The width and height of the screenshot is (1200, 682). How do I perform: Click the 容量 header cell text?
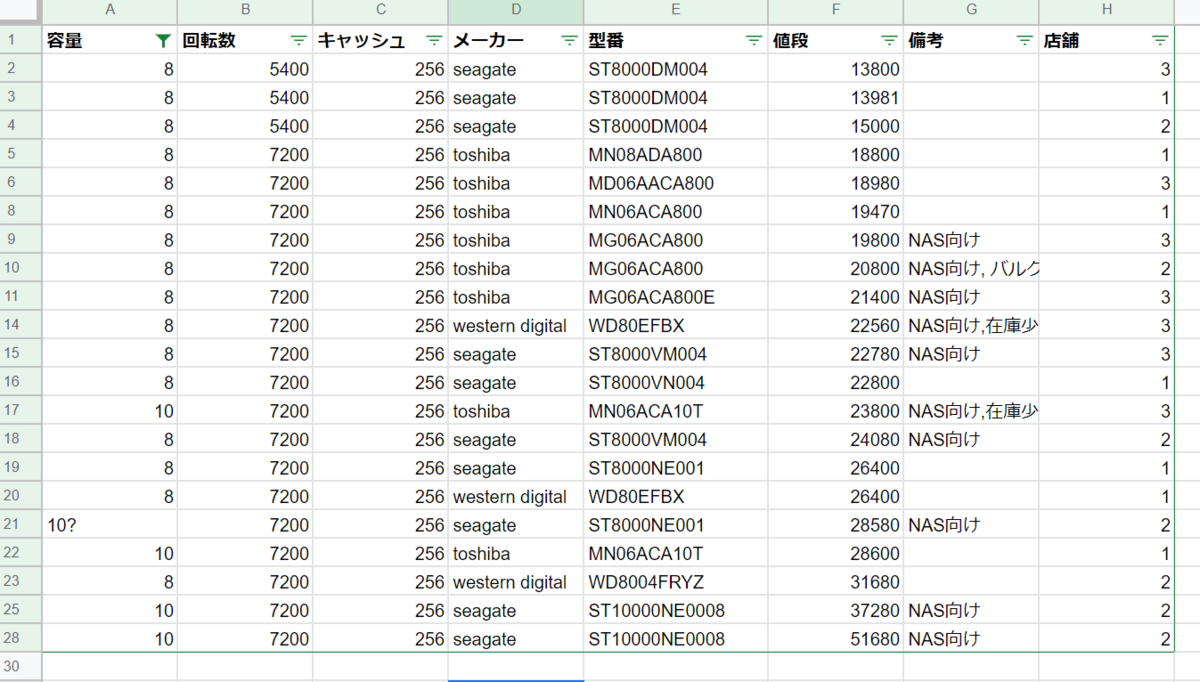(65, 41)
